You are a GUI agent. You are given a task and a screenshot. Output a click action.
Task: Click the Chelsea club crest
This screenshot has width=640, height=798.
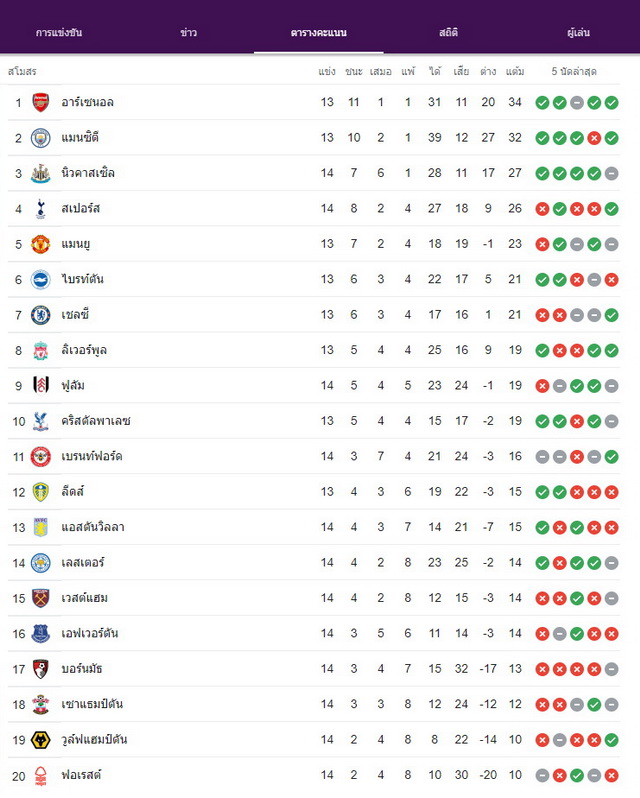(x=41, y=315)
